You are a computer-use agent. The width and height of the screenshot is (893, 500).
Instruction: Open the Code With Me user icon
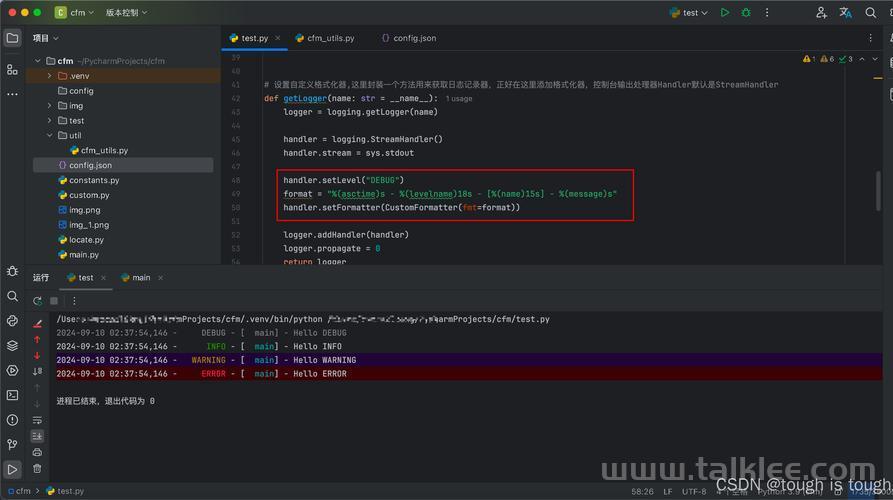[821, 13]
